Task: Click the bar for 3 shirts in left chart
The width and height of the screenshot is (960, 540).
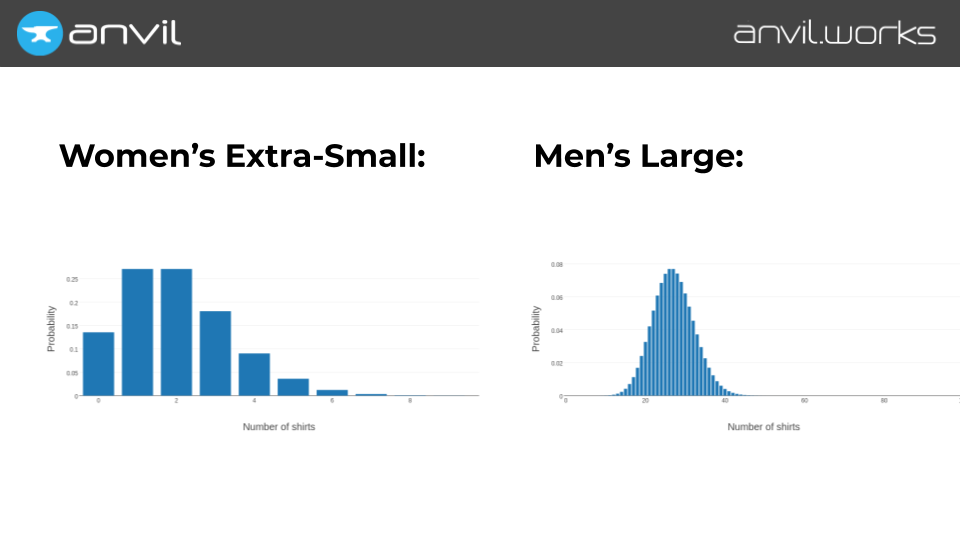Action: click(215, 353)
